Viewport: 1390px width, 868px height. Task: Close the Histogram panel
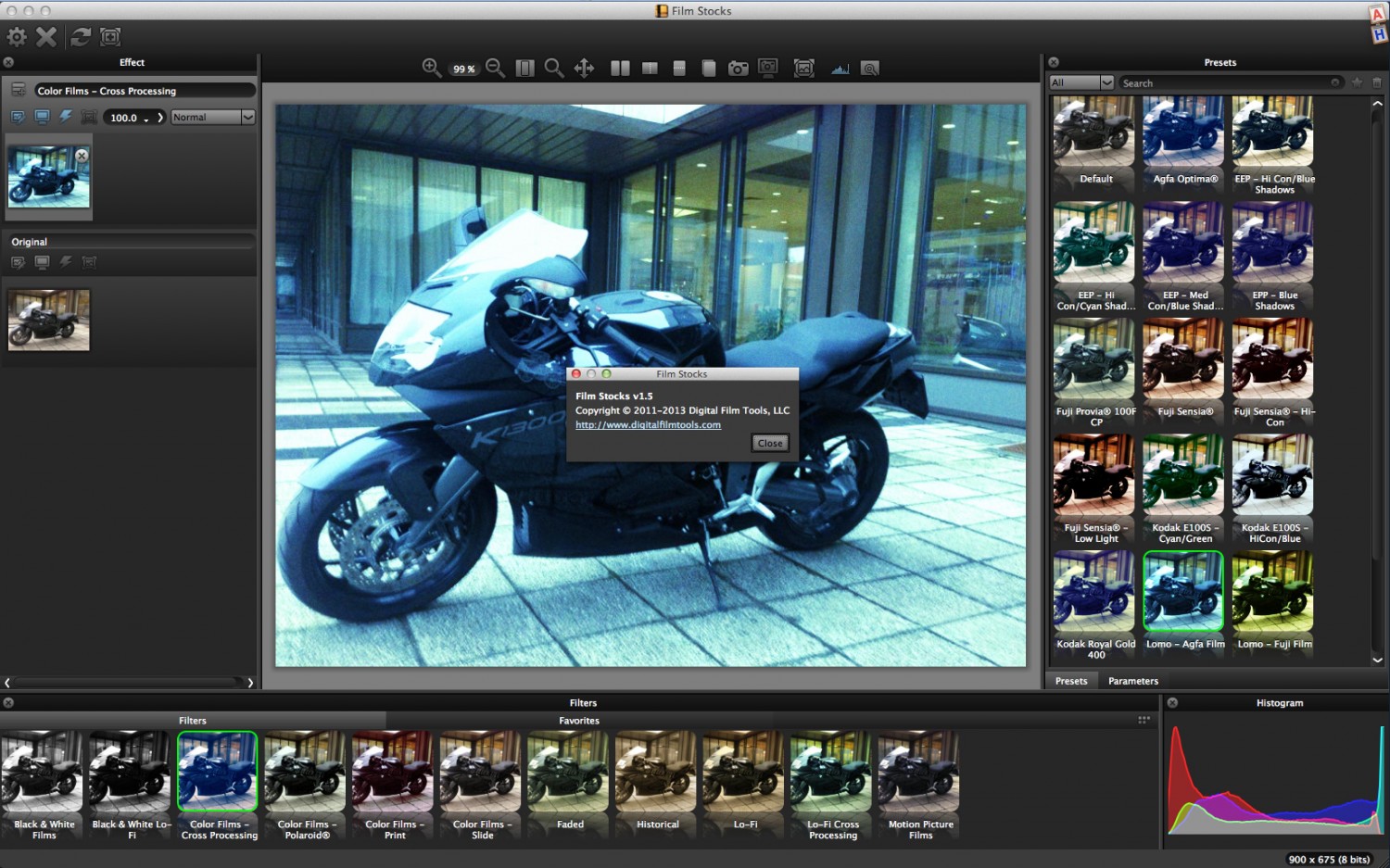pyautogui.click(x=1172, y=703)
